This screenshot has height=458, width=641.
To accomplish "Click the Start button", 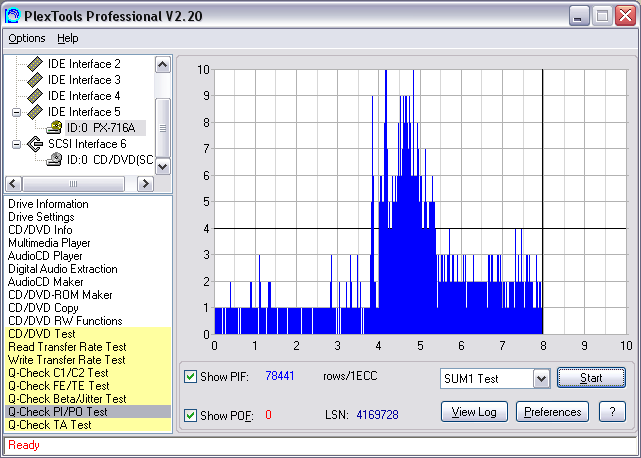I will [591, 378].
